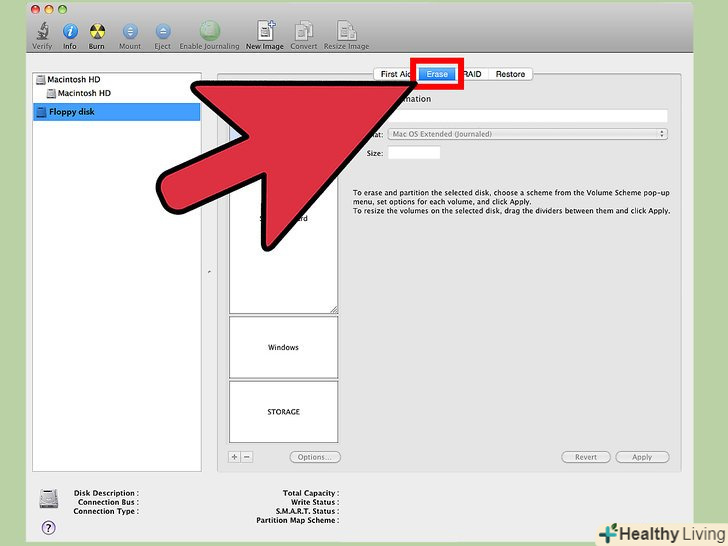Click the Options... button
Screen dimensions: 728x546
[315, 457]
